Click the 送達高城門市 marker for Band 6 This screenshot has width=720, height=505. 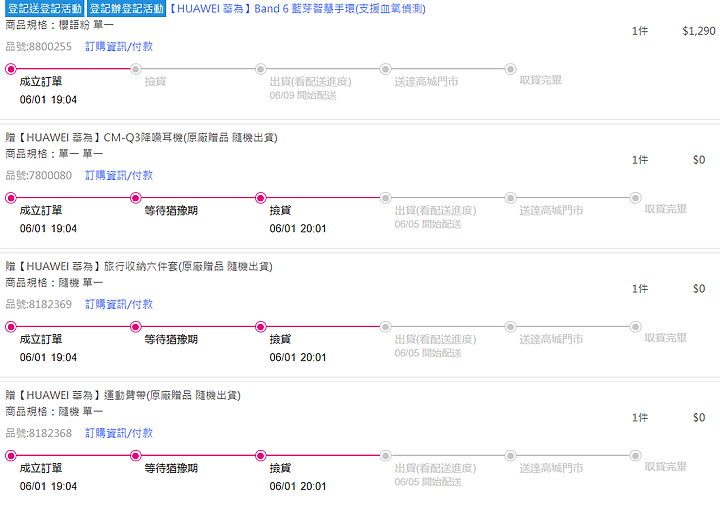(385, 69)
